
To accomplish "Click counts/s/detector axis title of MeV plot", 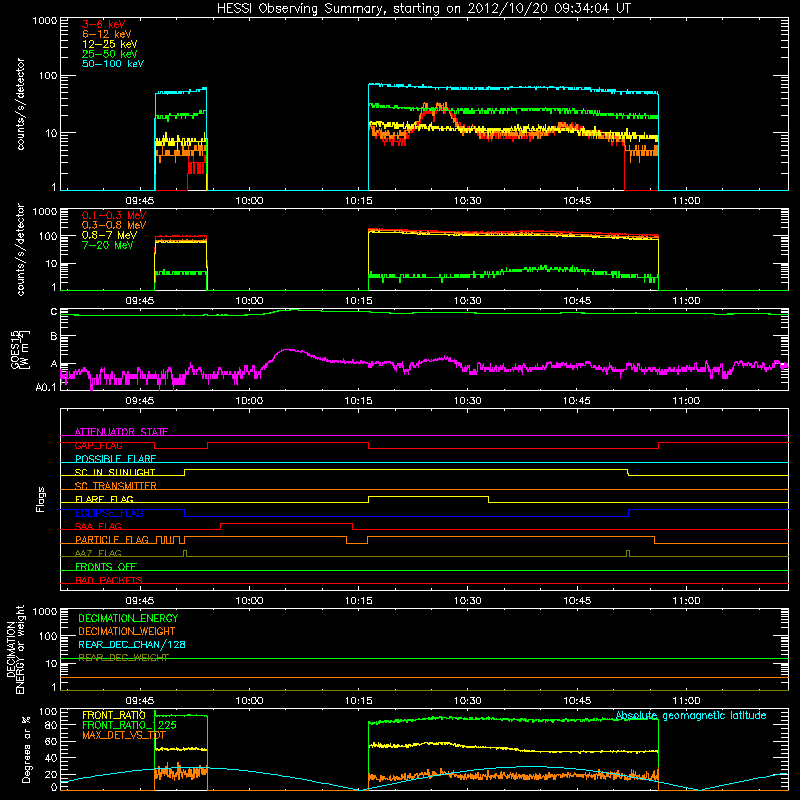I will coord(20,250).
